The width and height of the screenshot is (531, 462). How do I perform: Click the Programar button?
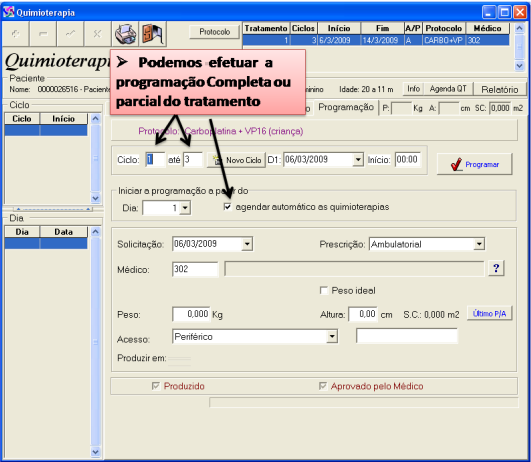[x=475, y=164]
